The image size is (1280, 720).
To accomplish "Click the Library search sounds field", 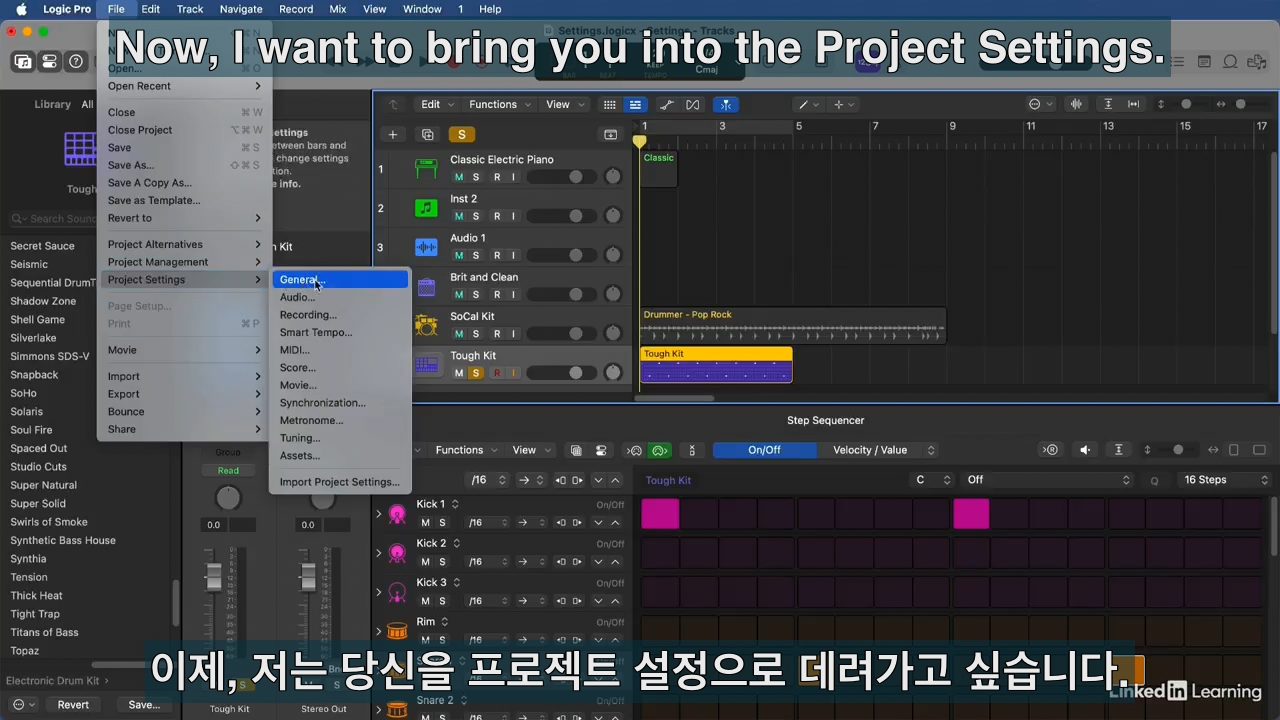I will coord(55,219).
